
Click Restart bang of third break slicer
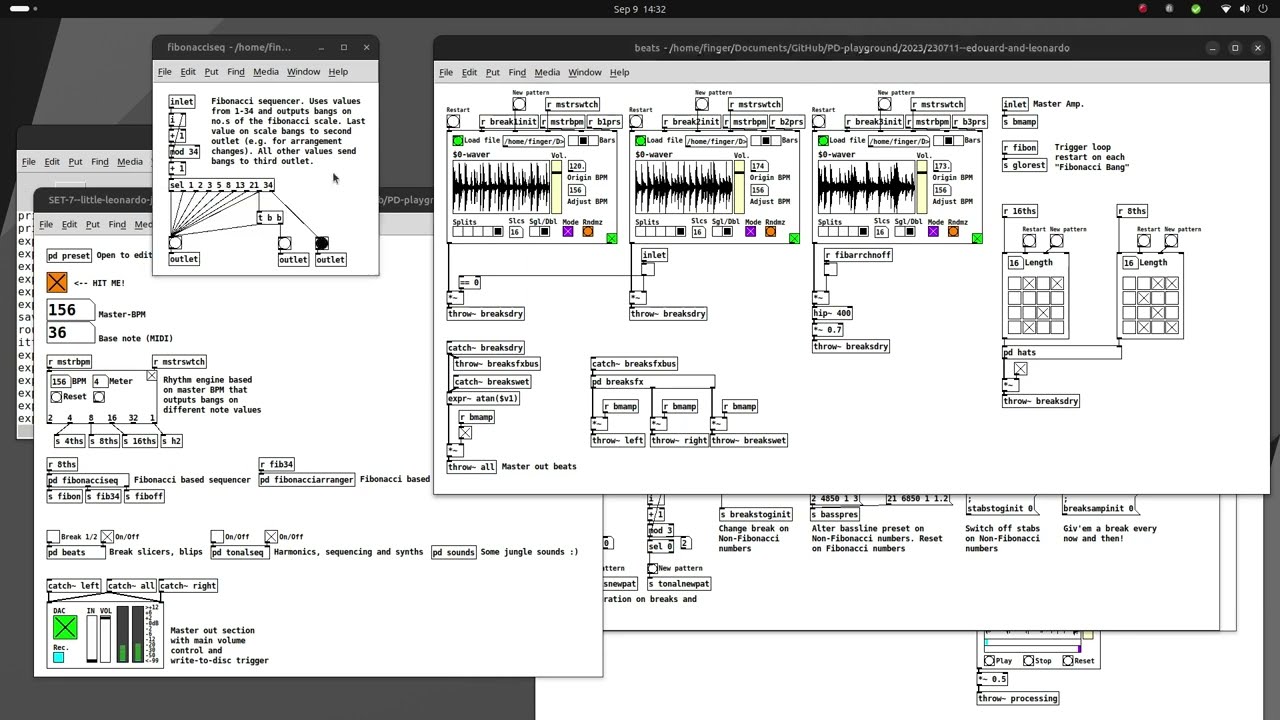(x=819, y=122)
